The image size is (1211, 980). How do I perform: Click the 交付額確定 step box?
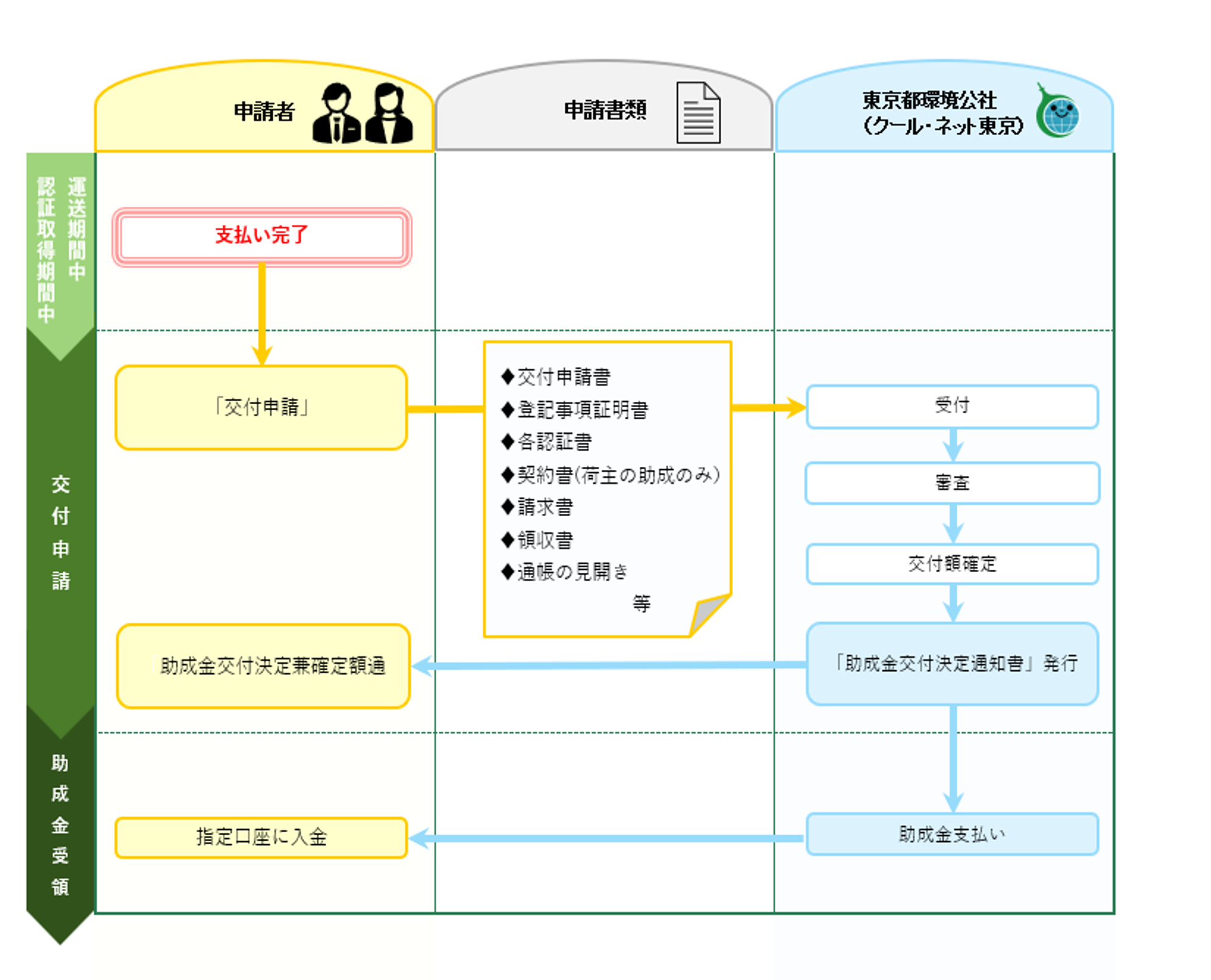(x=952, y=564)
